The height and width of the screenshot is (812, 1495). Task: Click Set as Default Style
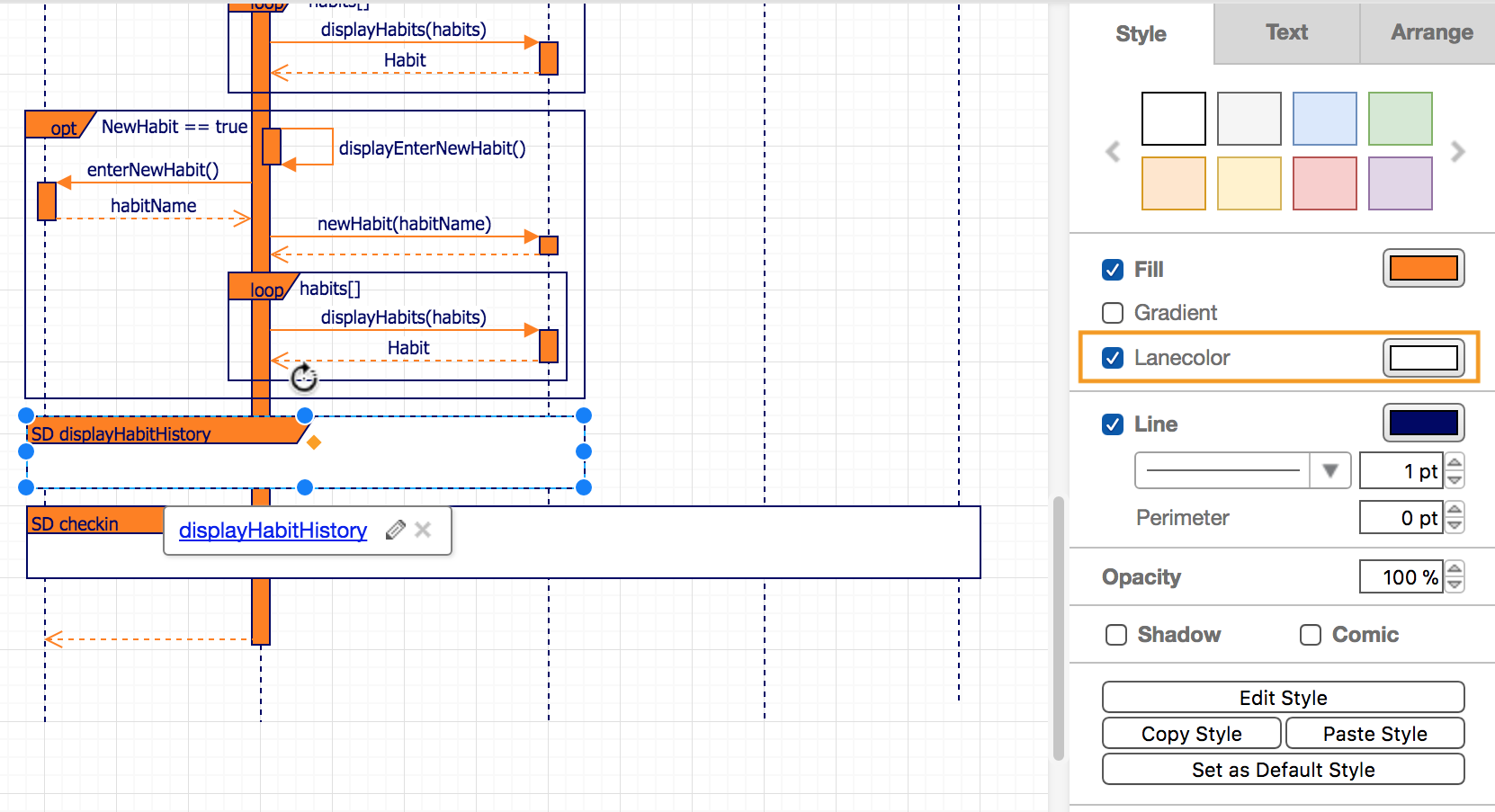pyautogui.click(x=1283, y=769)
